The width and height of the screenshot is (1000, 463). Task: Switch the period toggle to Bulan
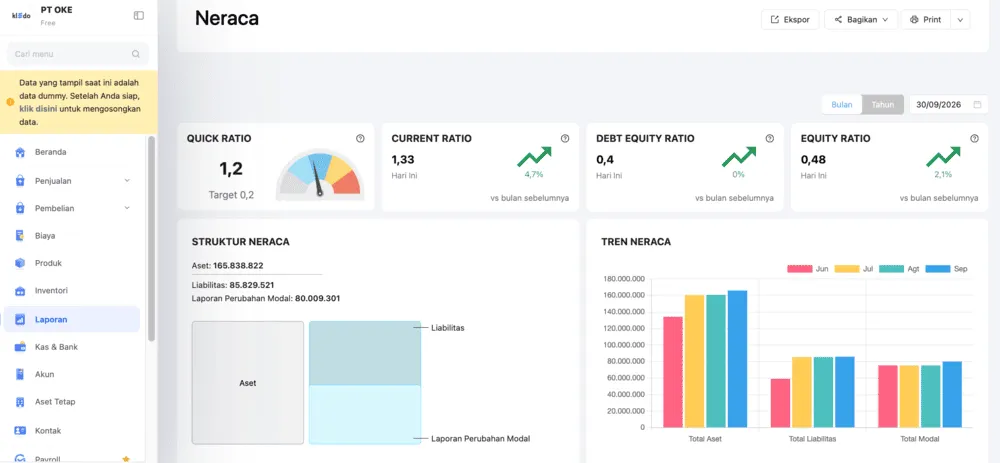[x=842, y=105]
